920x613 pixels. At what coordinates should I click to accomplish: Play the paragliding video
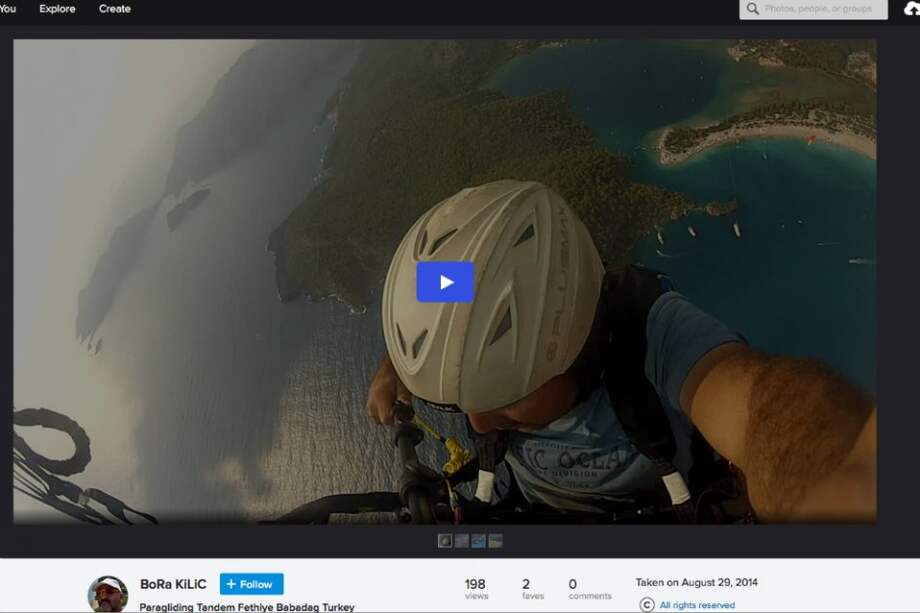(x=445, y=282)
